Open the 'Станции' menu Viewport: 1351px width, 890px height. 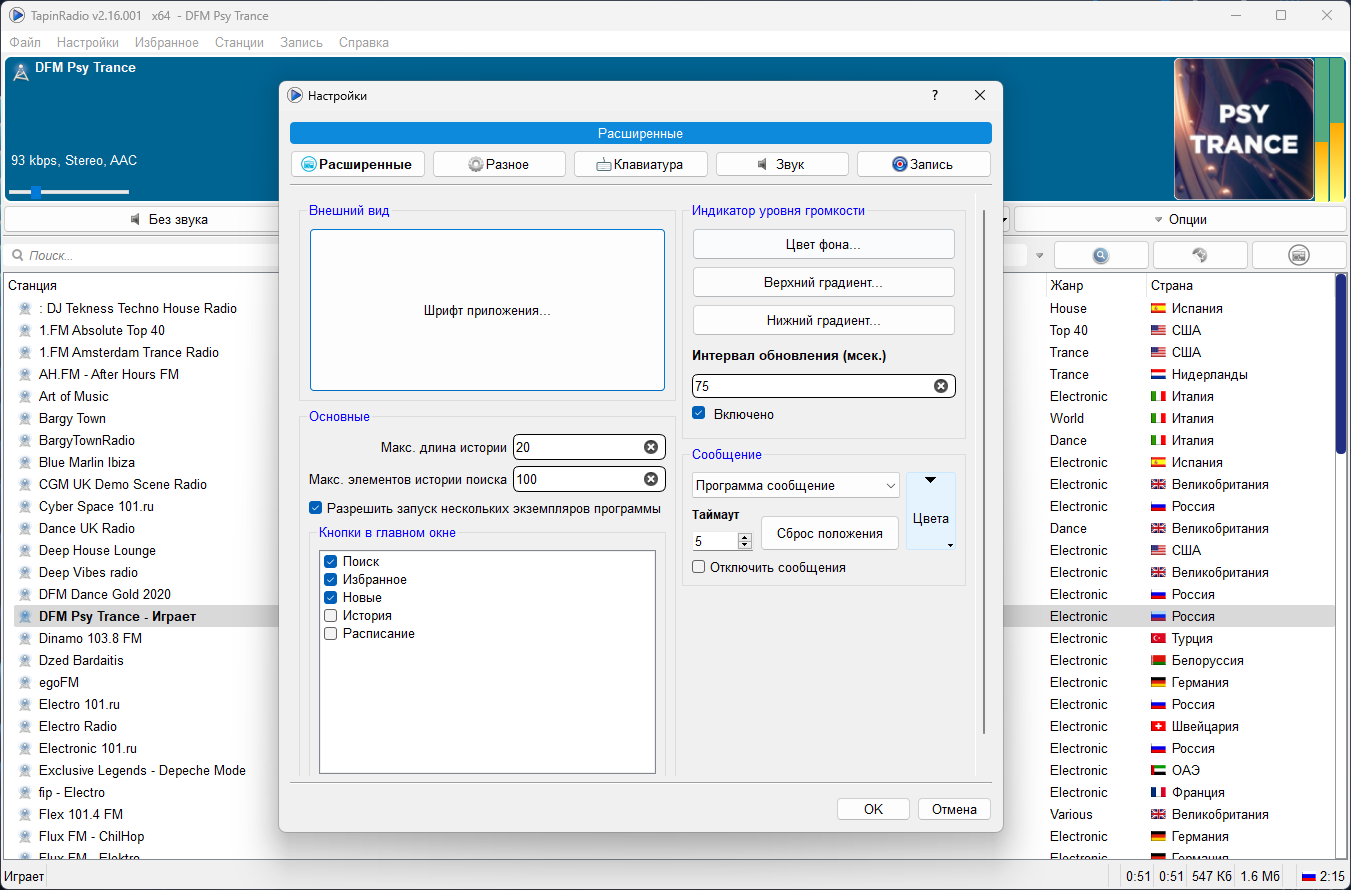(239, 42)
